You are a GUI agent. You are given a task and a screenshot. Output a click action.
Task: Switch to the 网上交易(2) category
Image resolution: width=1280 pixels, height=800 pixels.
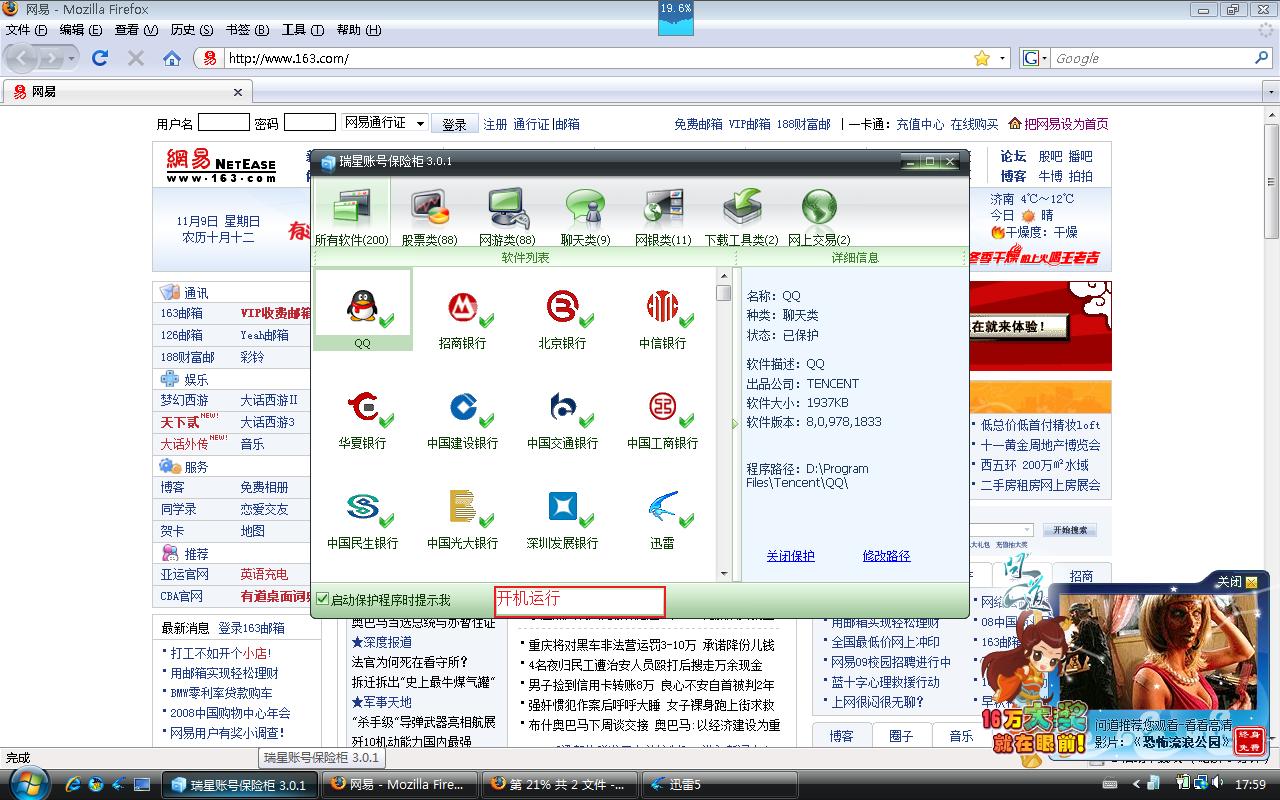pos(819,216)
